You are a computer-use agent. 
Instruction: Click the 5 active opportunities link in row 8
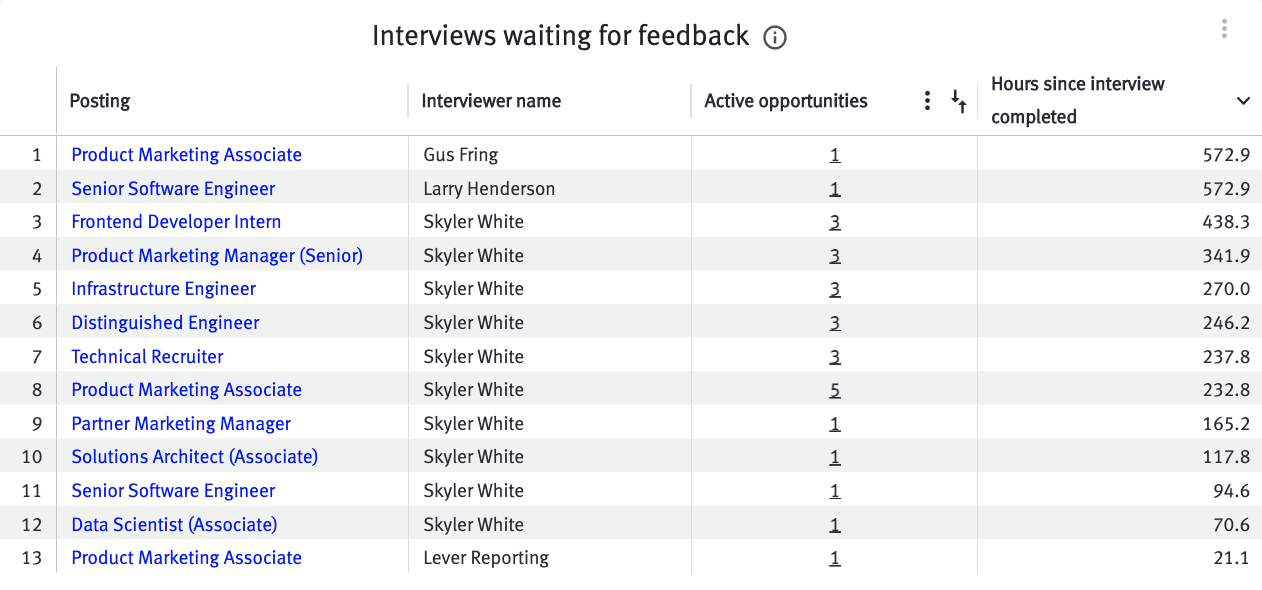[x=835, y=389]
